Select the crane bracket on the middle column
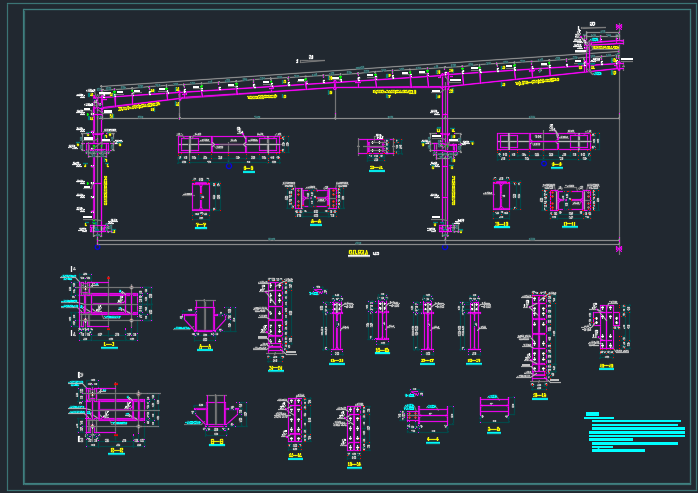This screenshot has width=698, height=493. pyautogui.click(x=446, y=147)
